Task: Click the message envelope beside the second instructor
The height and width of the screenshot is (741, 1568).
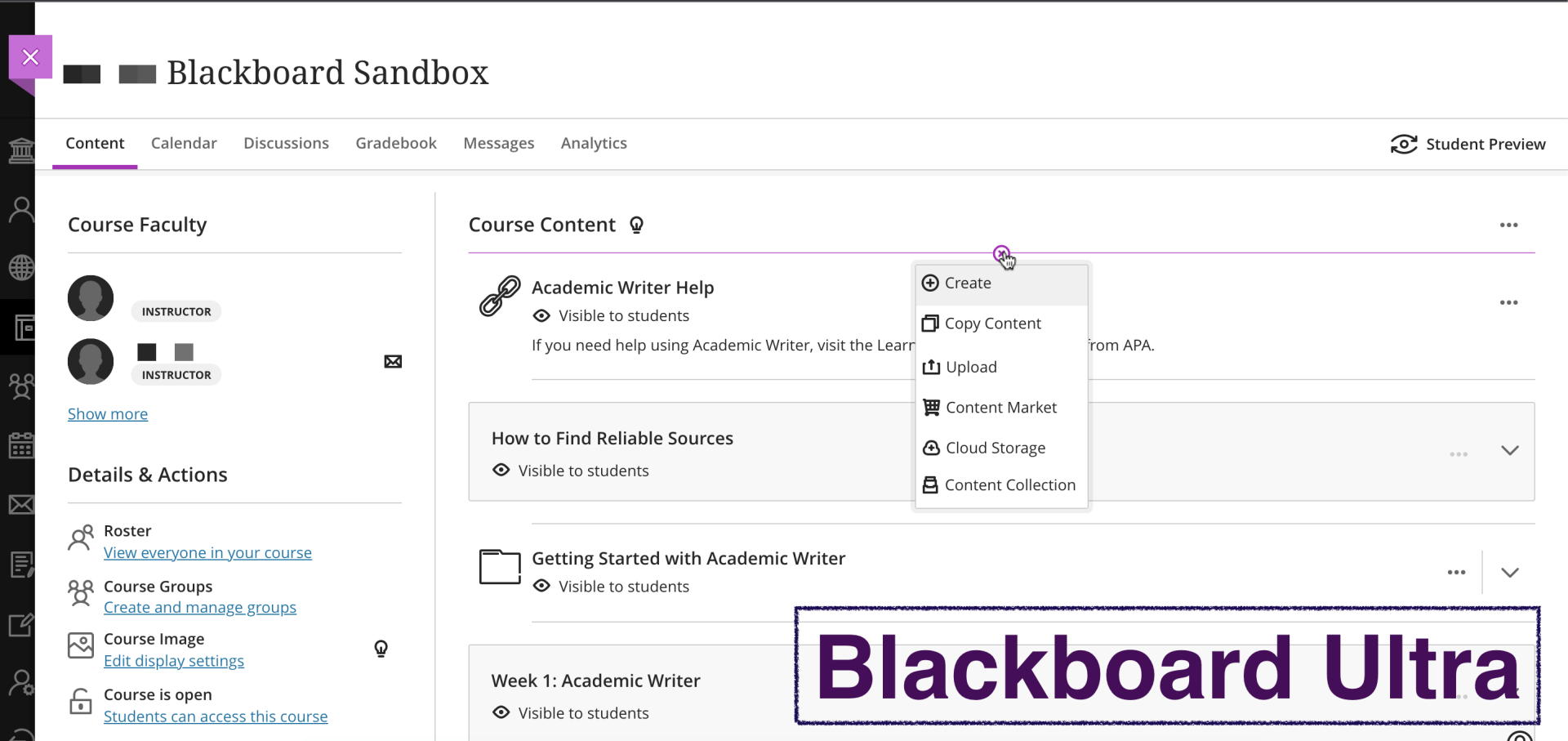Action: coord(393,361)
